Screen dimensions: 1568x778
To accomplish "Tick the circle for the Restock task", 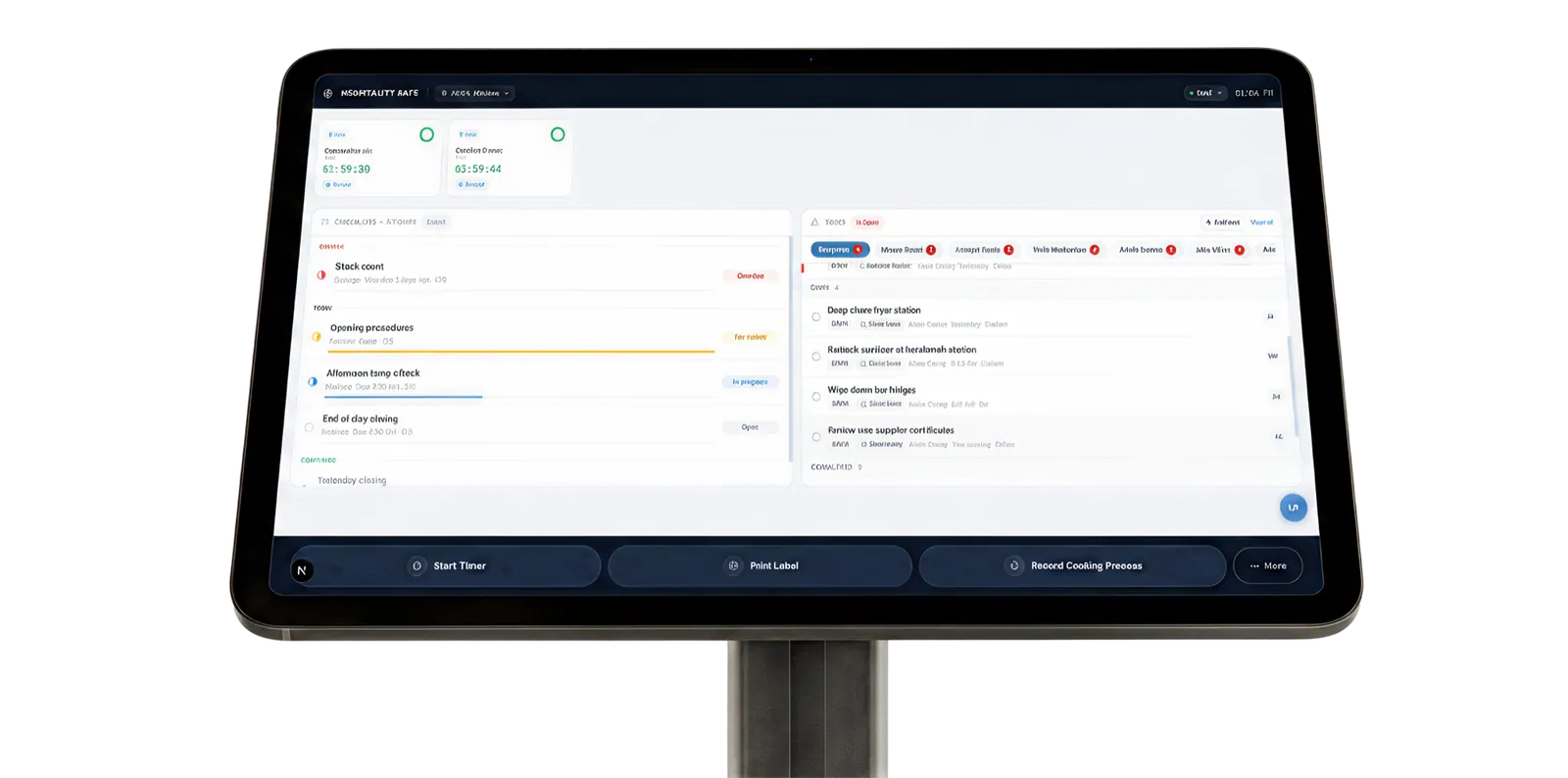I will 816,357.
